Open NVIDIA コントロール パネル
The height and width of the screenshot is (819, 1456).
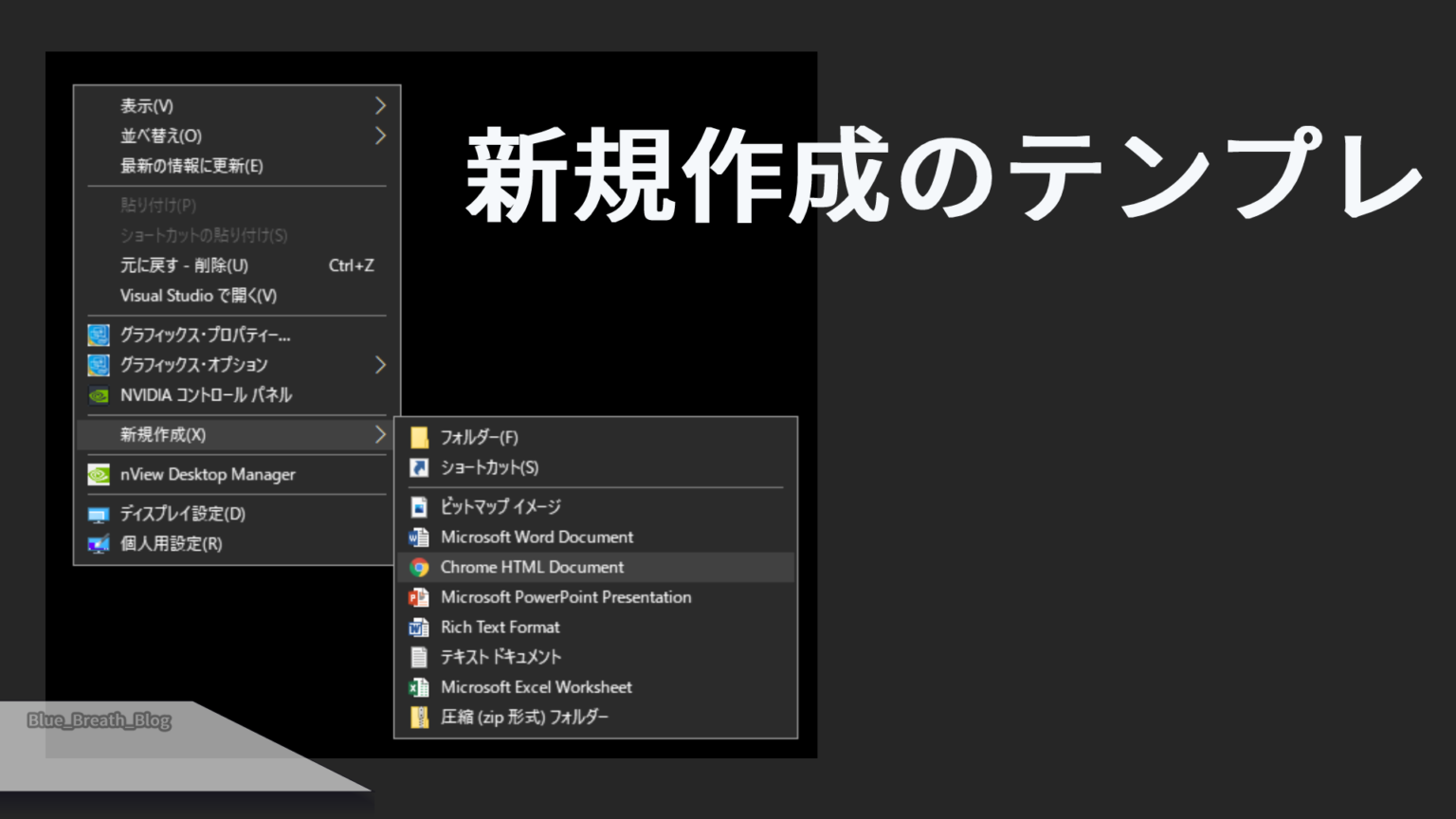(237, 395)
